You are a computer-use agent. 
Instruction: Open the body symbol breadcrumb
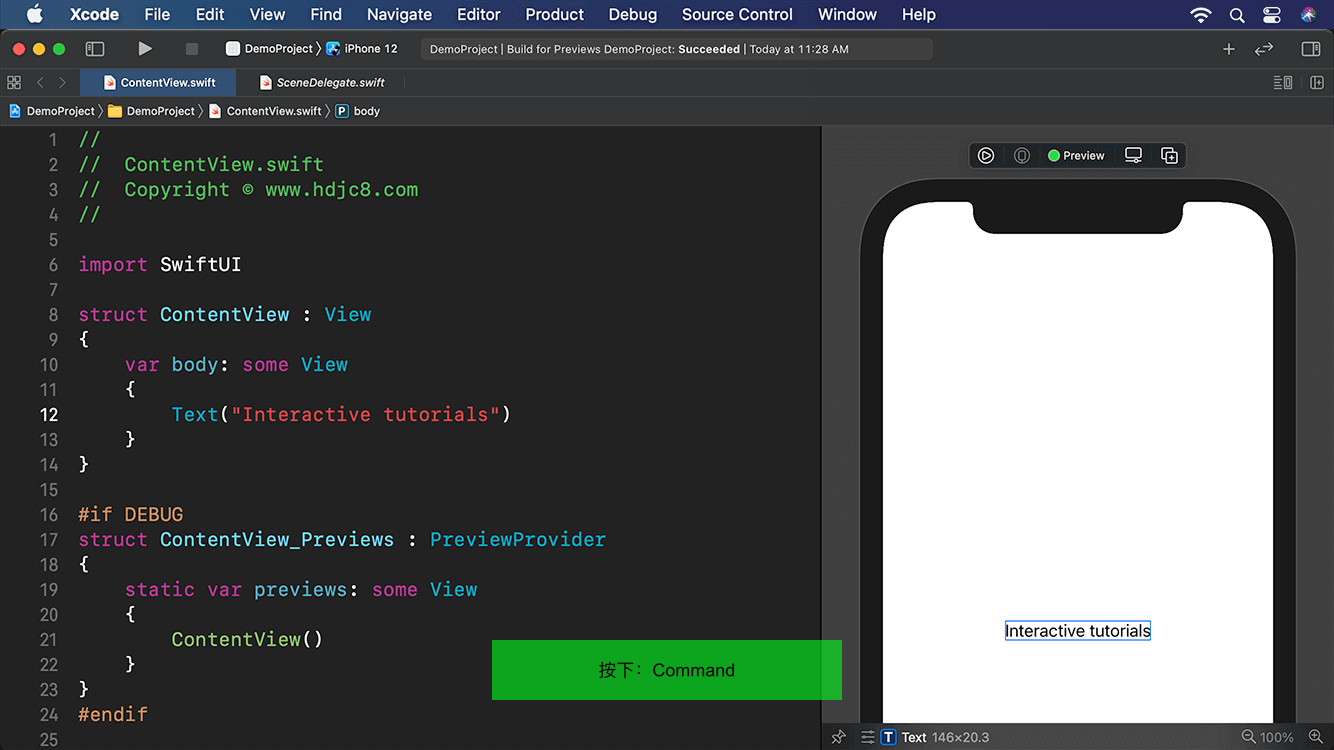pos(358,111)
